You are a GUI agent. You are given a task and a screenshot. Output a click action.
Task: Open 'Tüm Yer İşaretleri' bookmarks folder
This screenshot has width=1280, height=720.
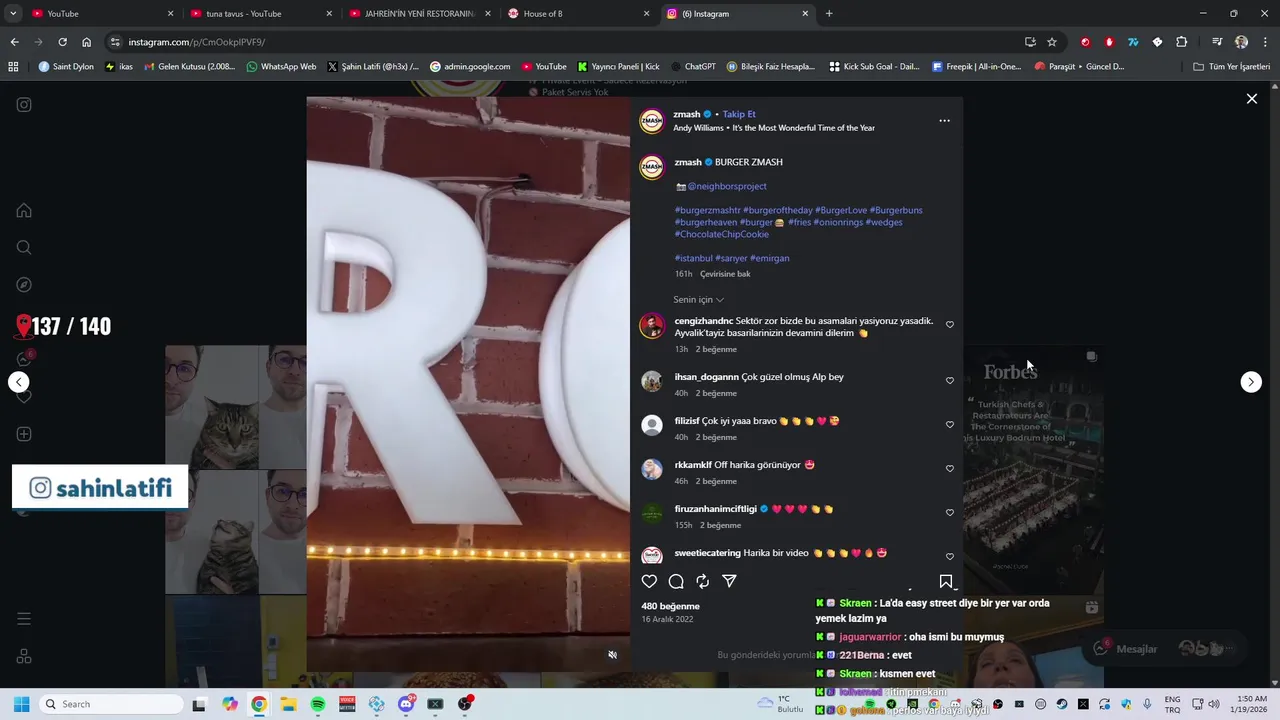pos(1231,67)
